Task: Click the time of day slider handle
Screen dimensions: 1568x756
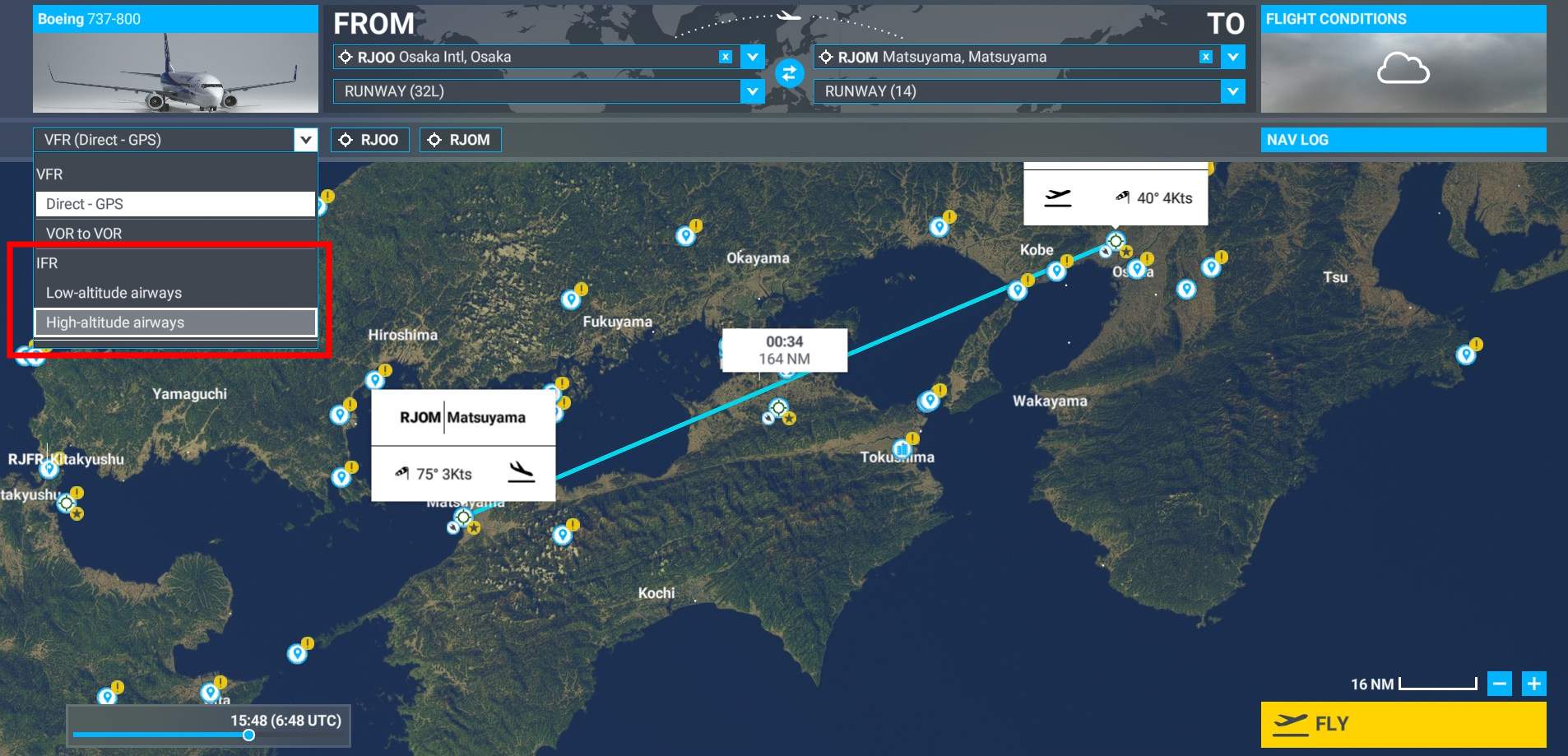Action: 248,735
